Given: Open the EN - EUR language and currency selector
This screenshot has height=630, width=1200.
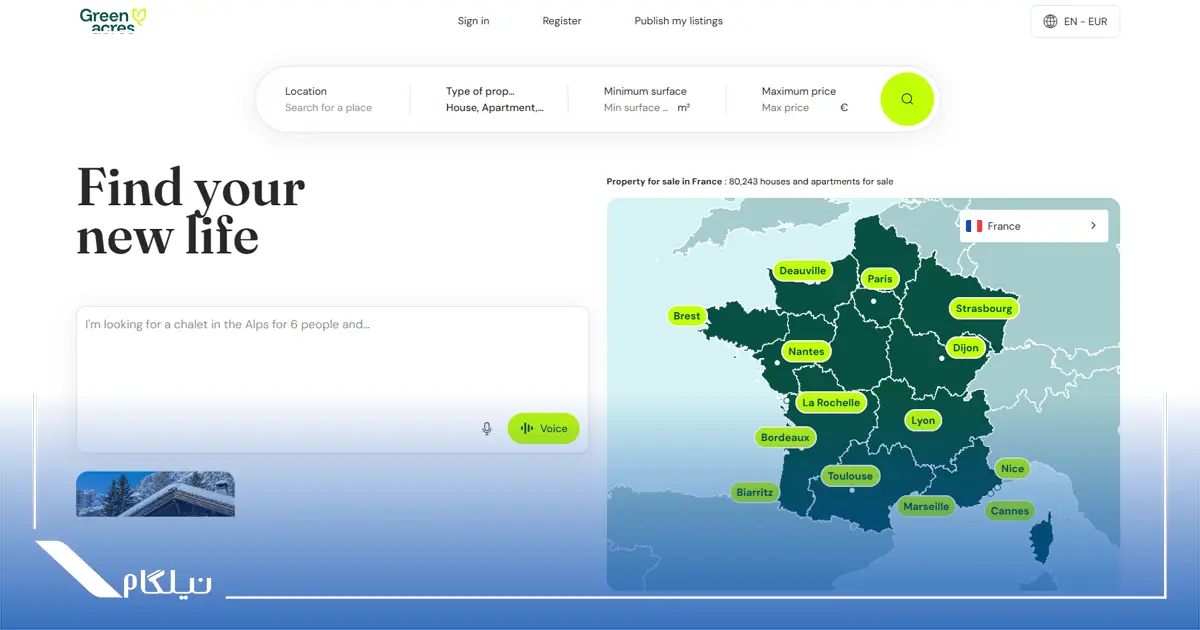Looking at the screenshot, I should coord(1075,21).
